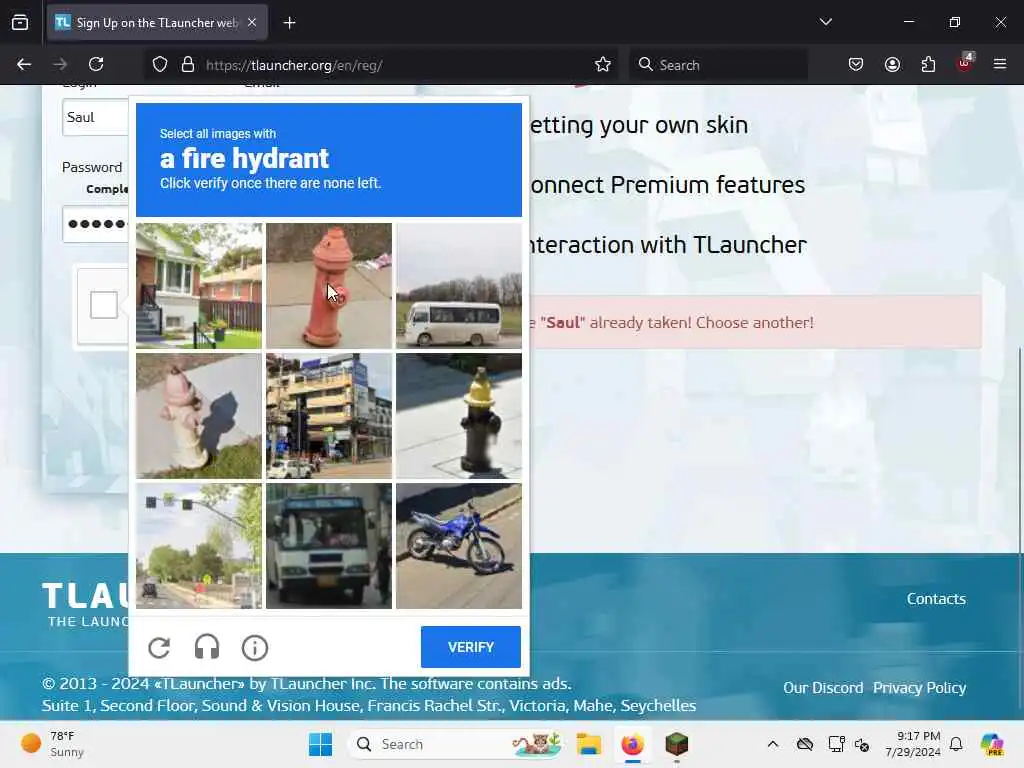
Task: Select the brick house image tile
Action: pos(199,286)
